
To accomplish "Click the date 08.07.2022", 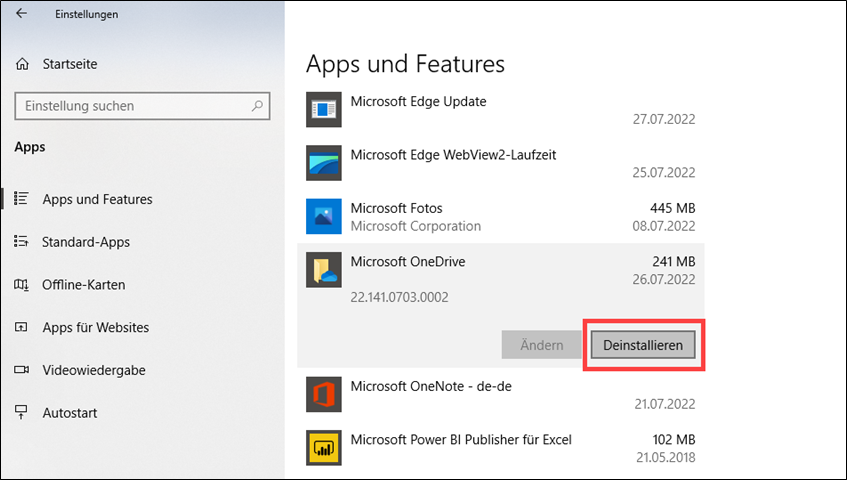I will point(664,226).
